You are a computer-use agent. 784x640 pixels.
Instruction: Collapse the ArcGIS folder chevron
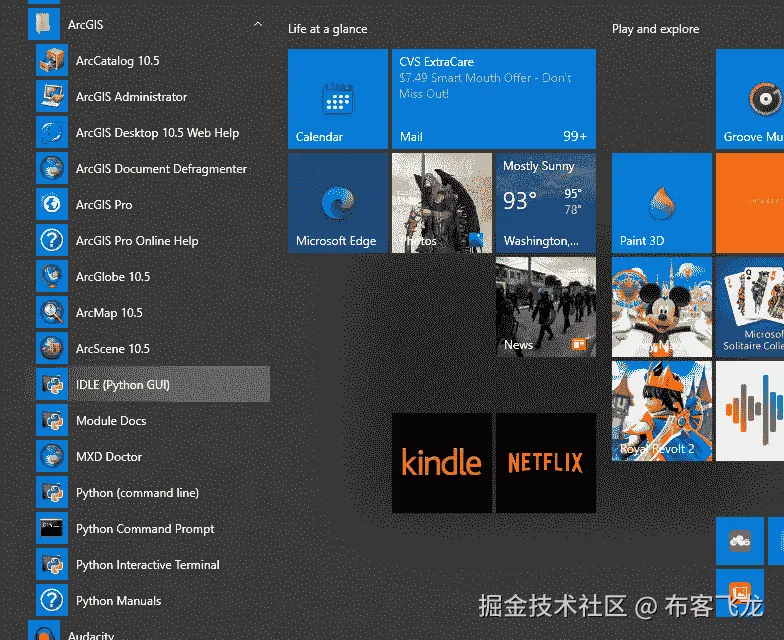pyautogui.click(x=258, y=24)
